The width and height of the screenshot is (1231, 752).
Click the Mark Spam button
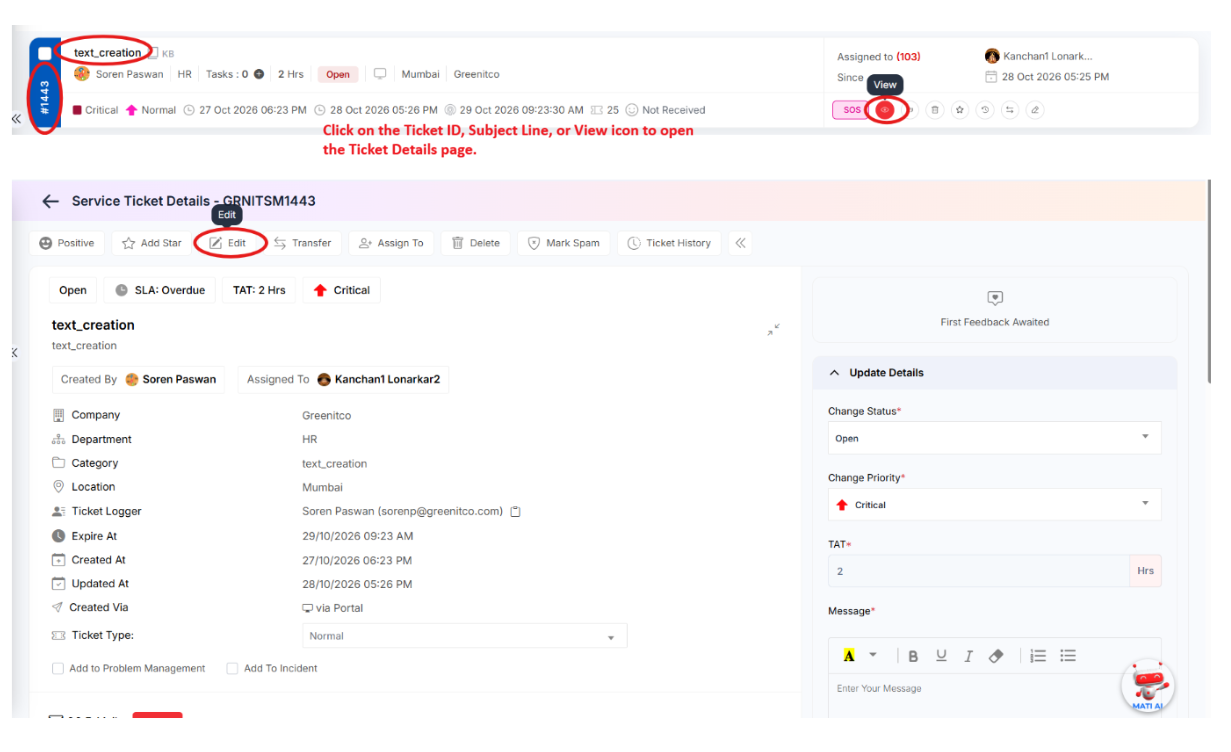click(x=564, y=243)
